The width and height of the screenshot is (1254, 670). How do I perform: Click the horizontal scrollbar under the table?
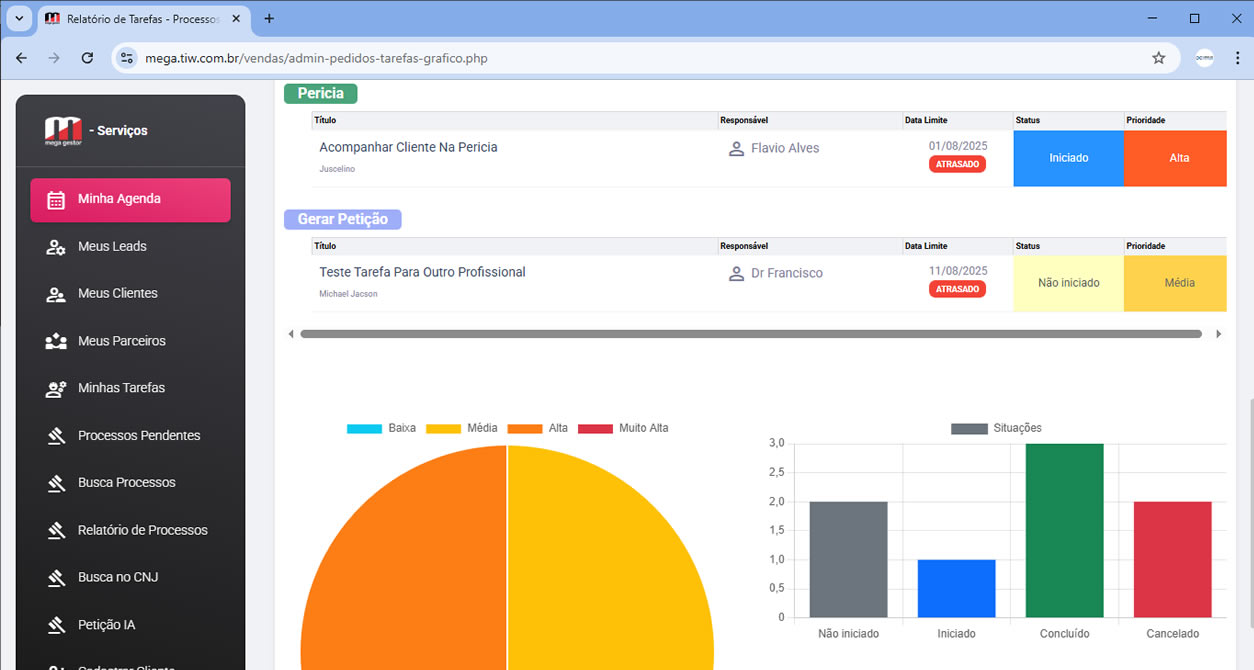(751, 334)
